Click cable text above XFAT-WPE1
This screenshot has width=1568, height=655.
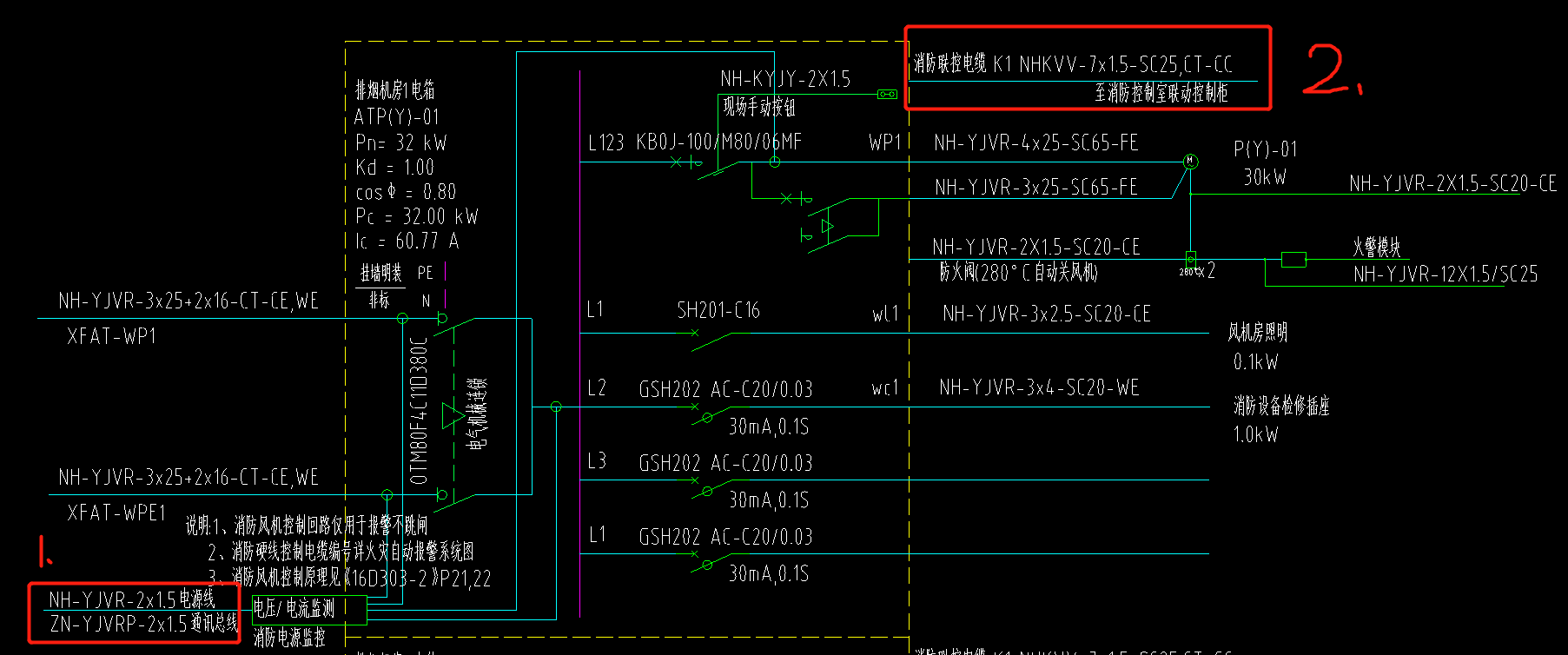(x=189, y=477)
